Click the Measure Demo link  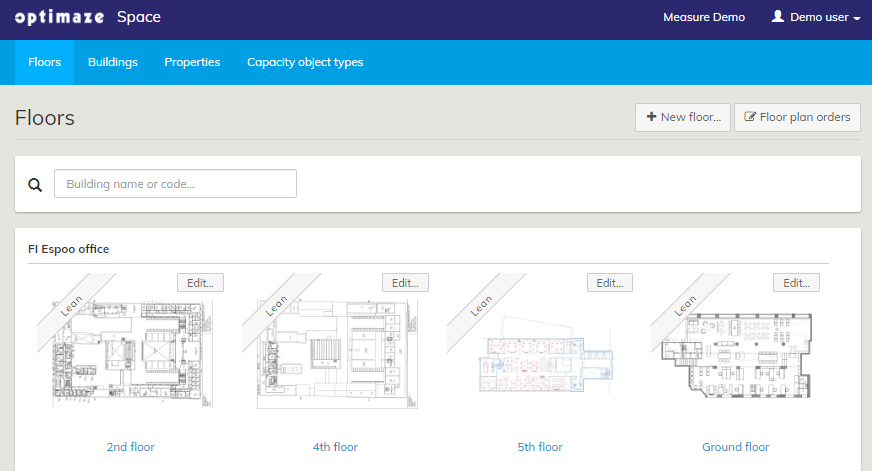click(x=703, y=17)
